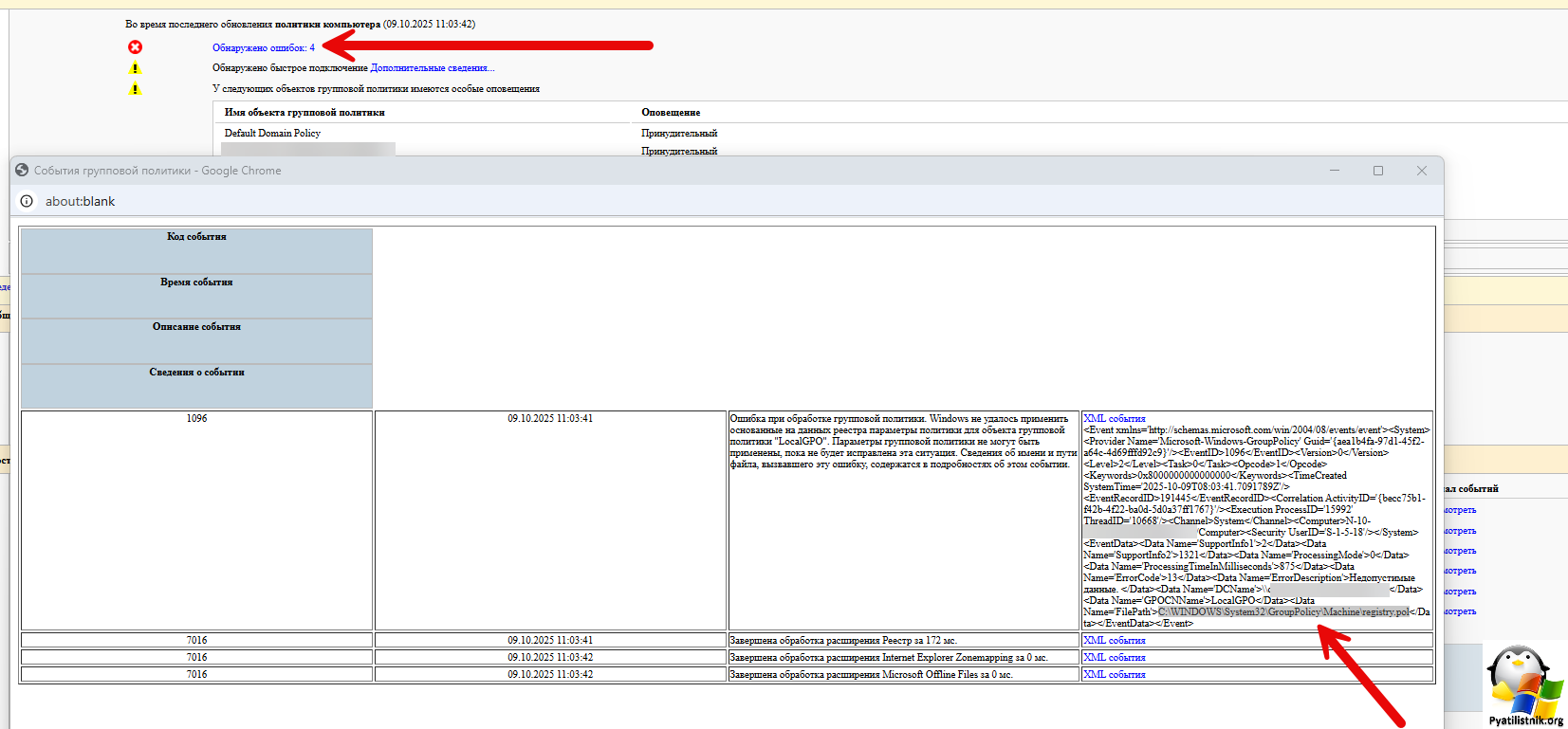The height and width of the screenshot is (729, 1568).
Task: Click 'Имя объекта групповой политики' column header
Action: click(x=304, y=113)
